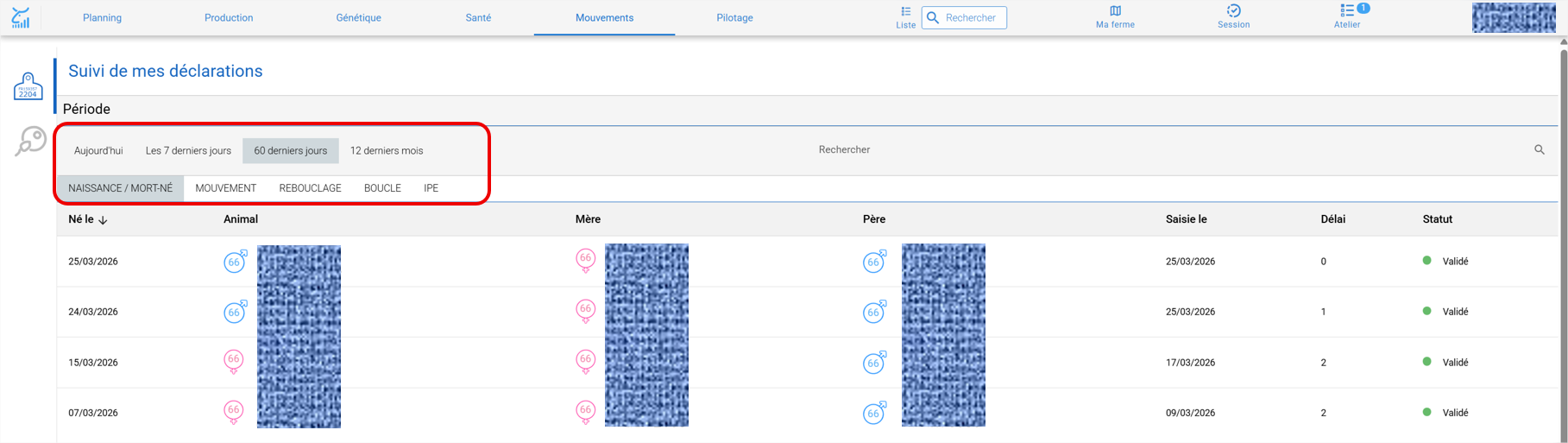This screenshot has height=443, width=1568.
Task: Switch to NAISSANCE / MORT-NÉ tab
Action: pos(121,188)
